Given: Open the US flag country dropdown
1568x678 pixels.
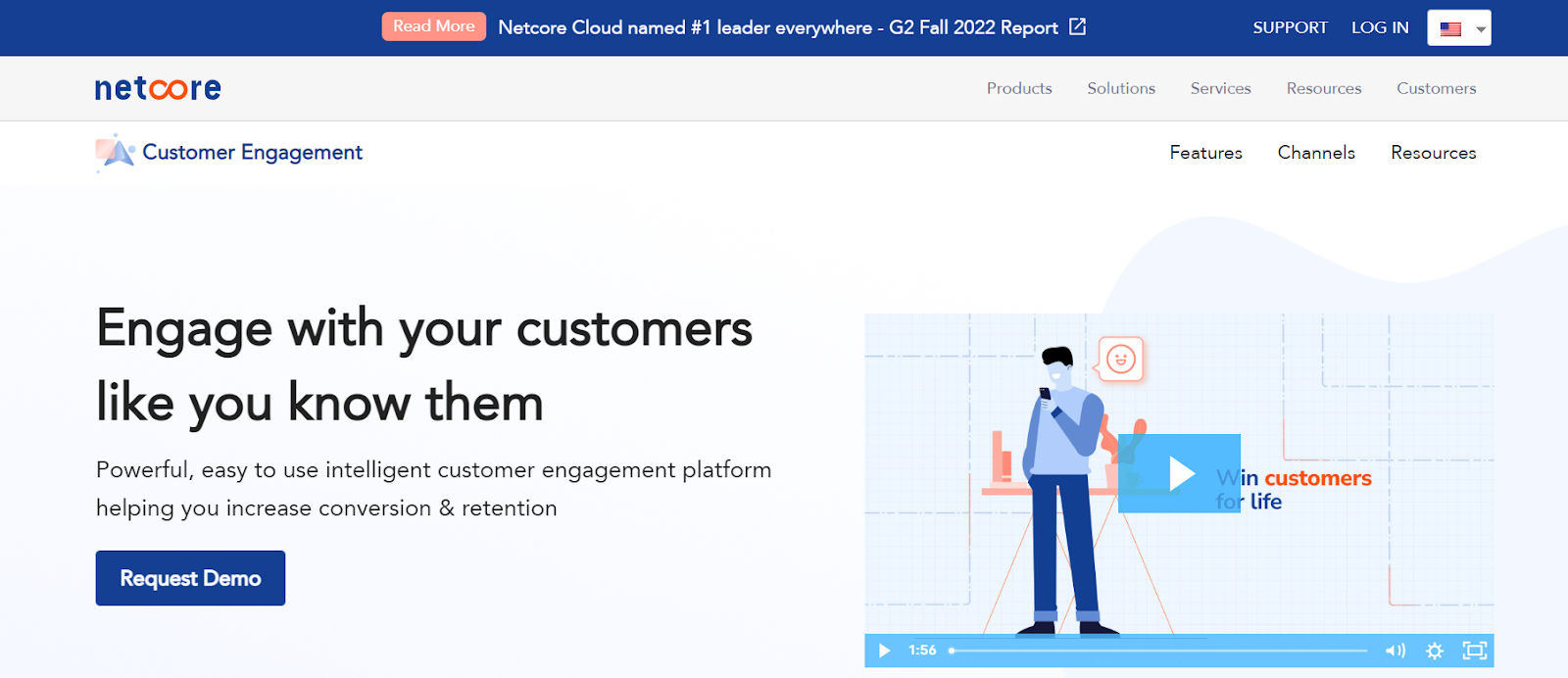Looking at the screenshot, I should pyautogui.click(x=1459, y=28).
